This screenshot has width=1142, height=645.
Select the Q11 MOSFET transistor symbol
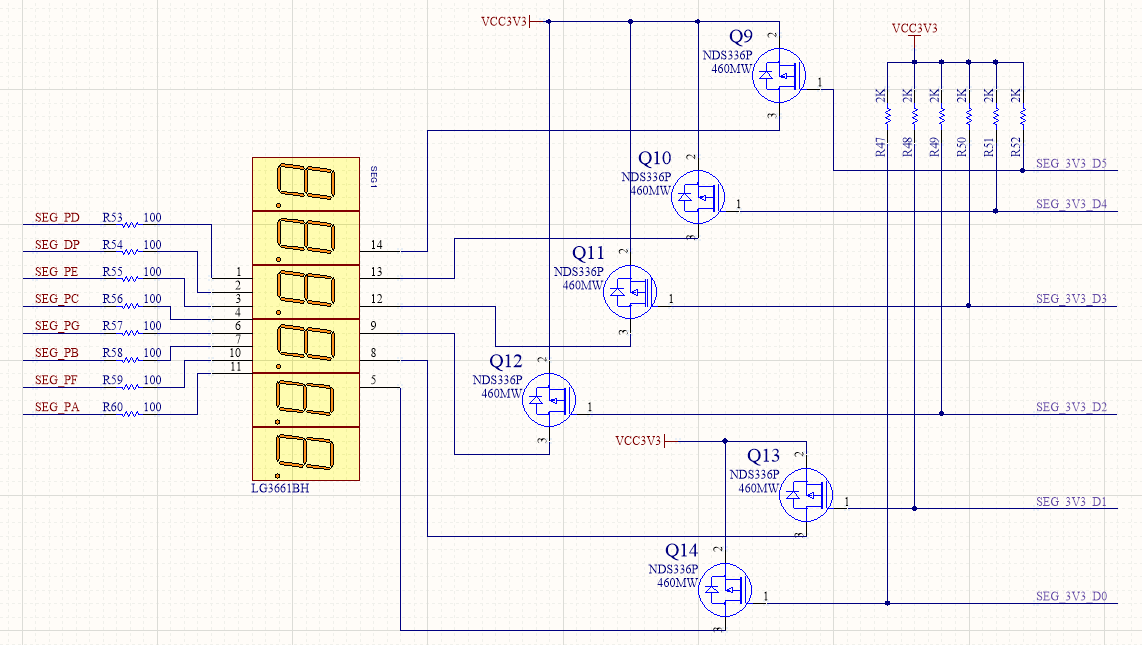[x=630, y=292]
